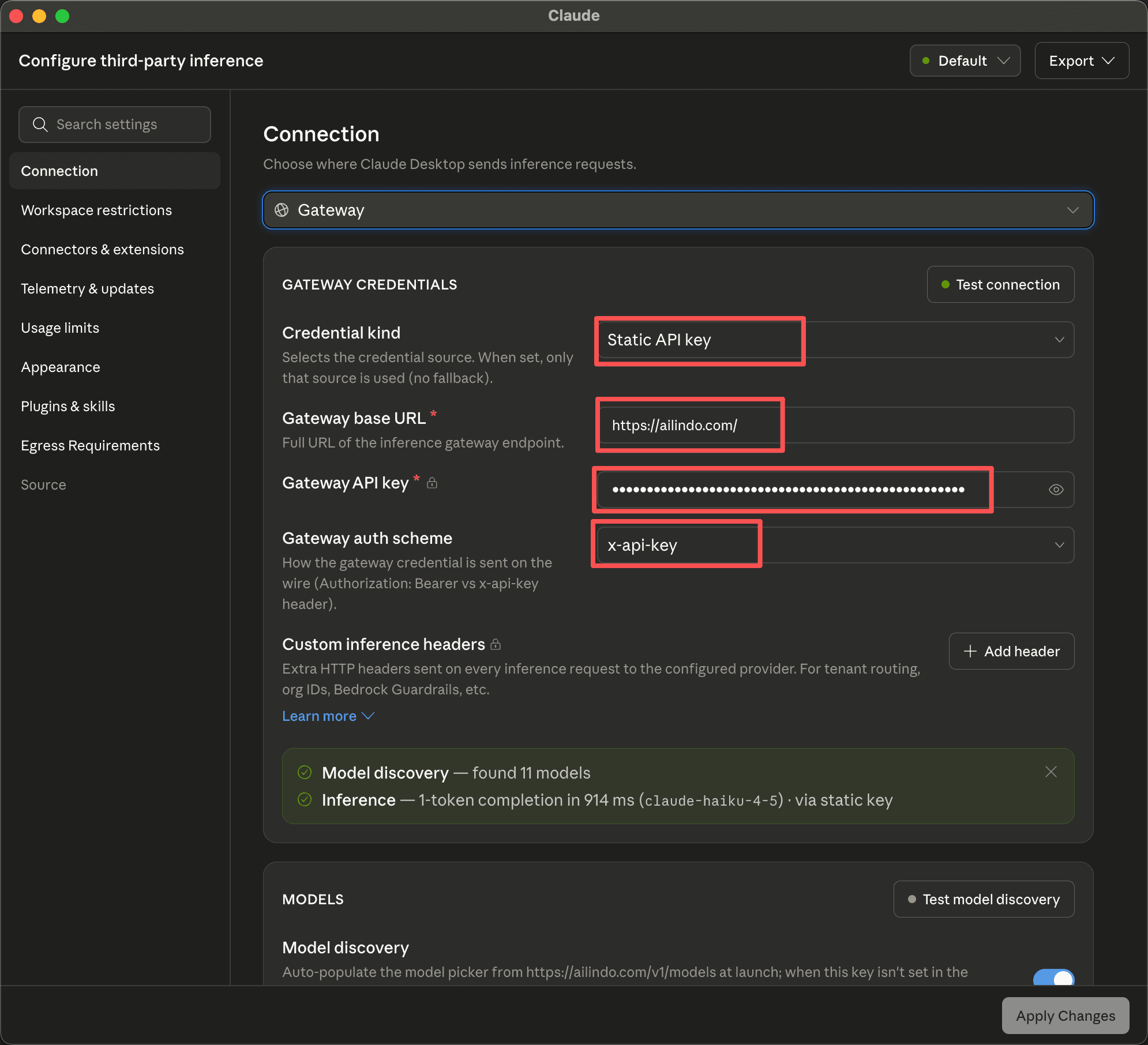Open the Source section
Image resolution: width=1148 pixels, height=1045 pixels.
(115, 484)
